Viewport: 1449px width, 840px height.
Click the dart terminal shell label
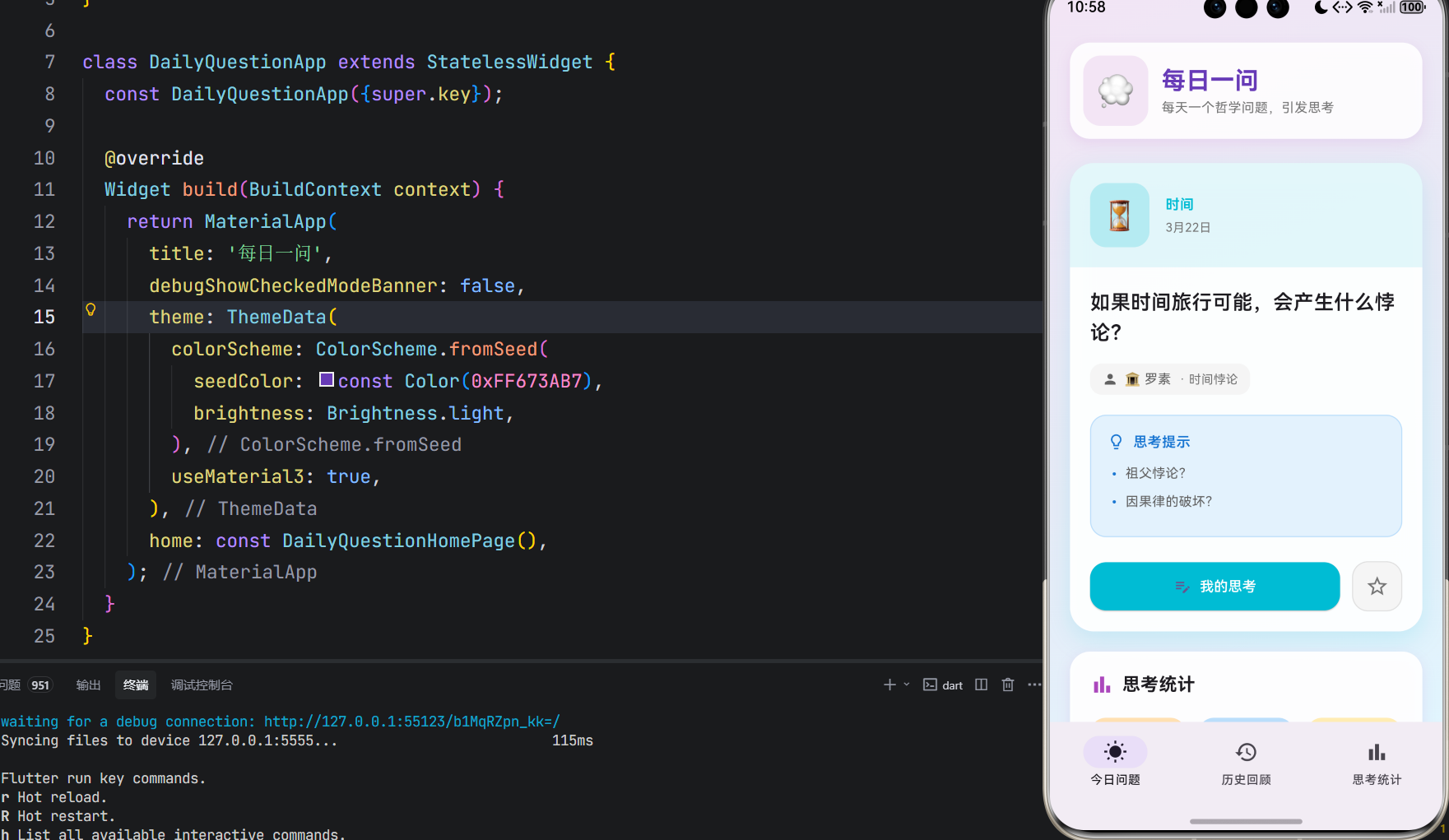pyautogui.click(x=943, y=685)
